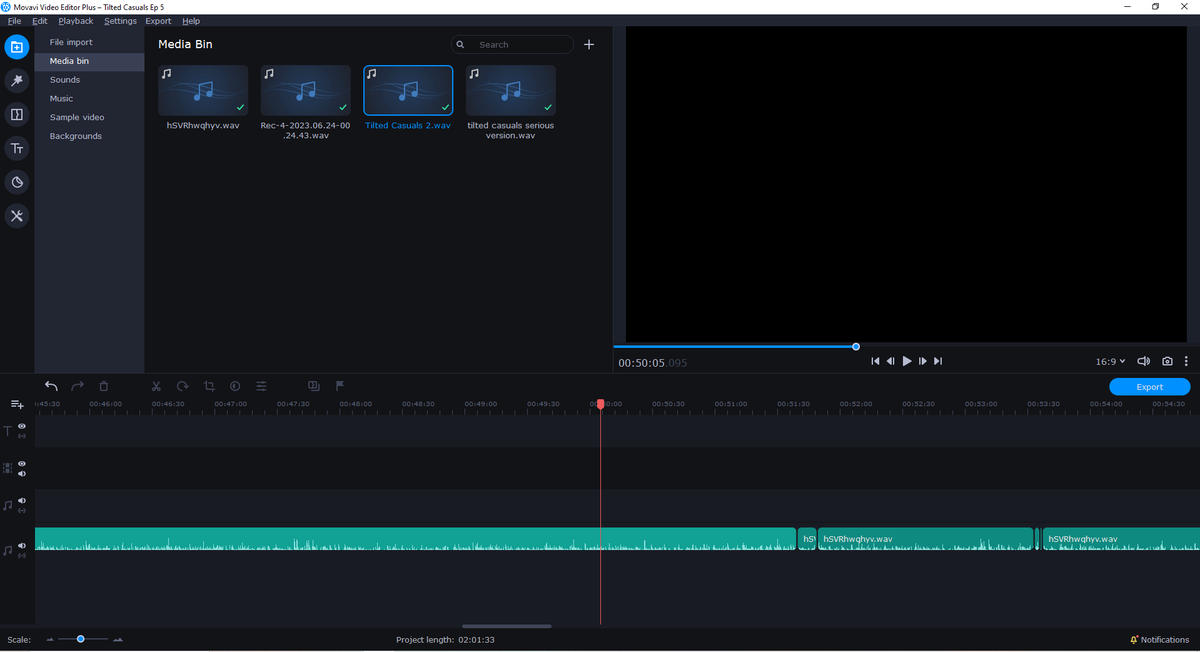Open the Settings menu

pyautogui.click(x=120, y=21)
